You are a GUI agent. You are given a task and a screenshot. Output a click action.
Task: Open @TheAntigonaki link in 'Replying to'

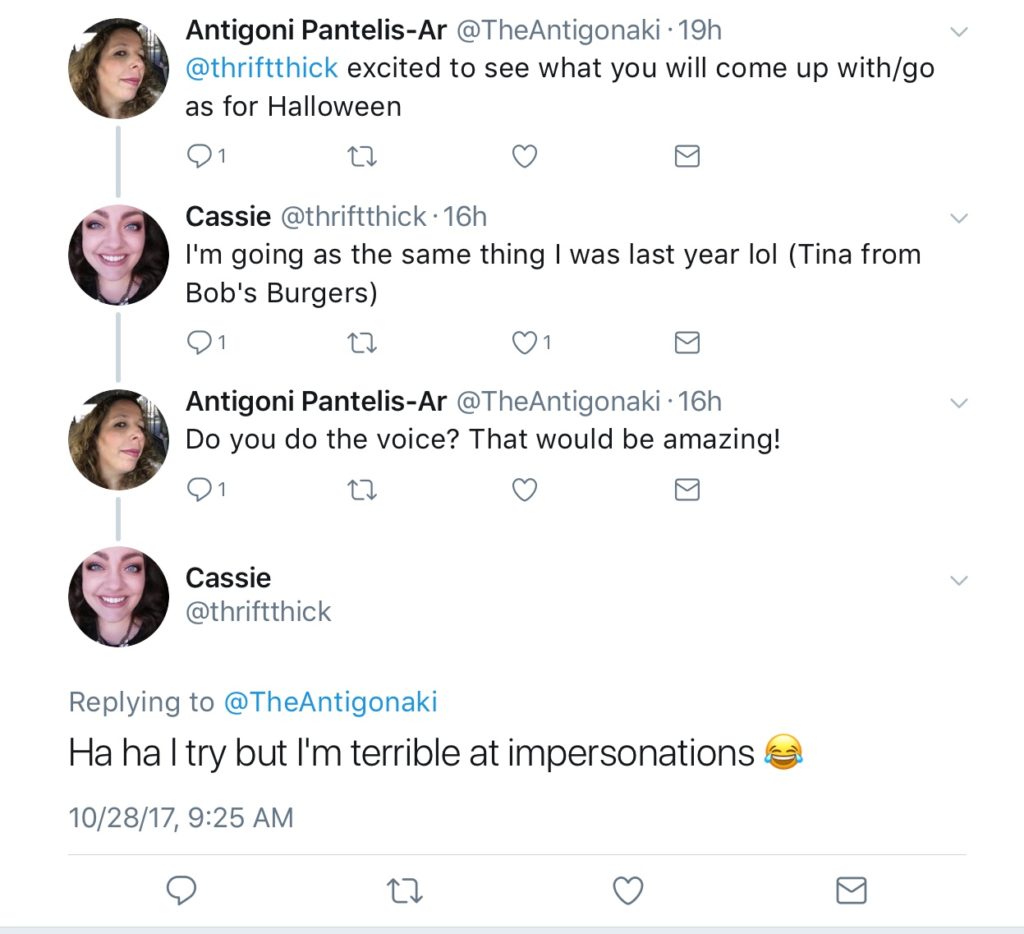(x=331, y=703)
